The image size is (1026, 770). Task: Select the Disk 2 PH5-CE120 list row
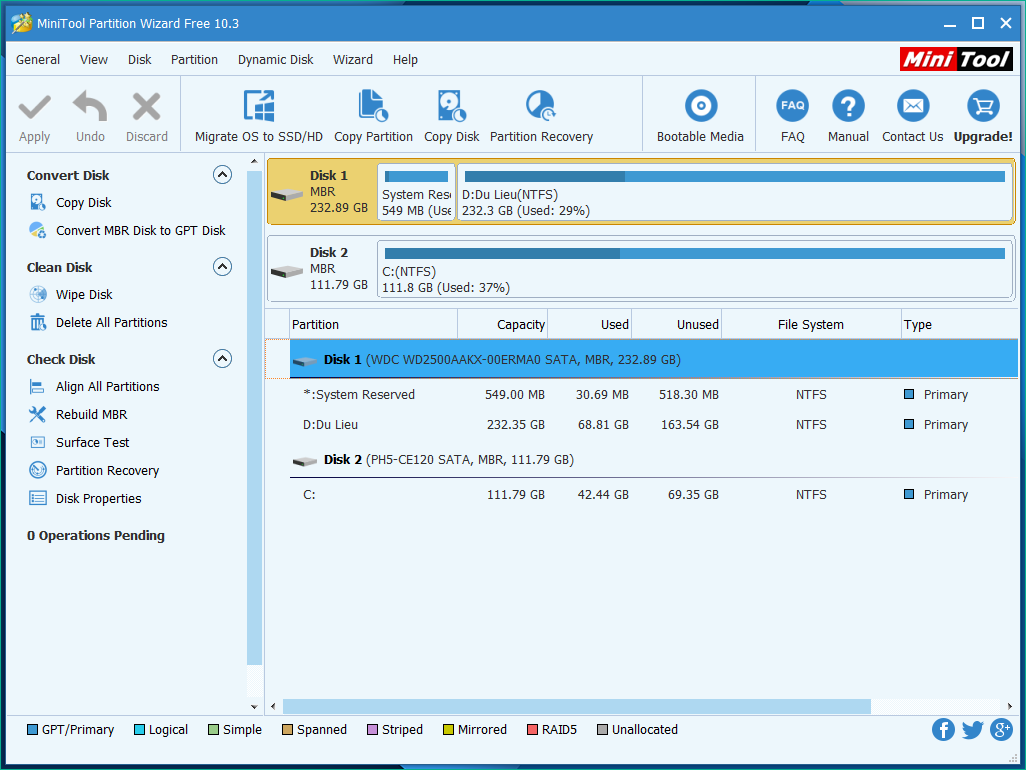pyautogui.click(x=654, y=460)
